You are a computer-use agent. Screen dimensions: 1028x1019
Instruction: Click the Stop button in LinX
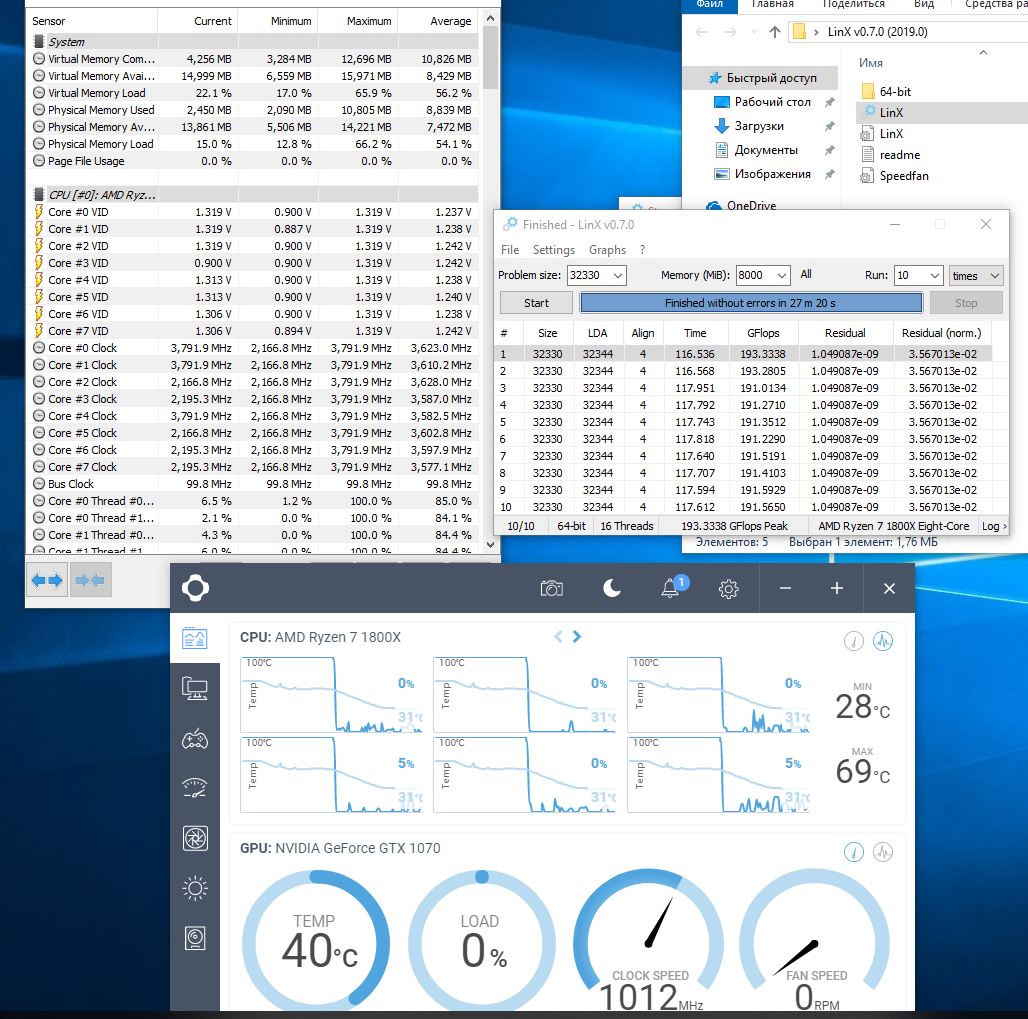click(x=966, y=303)
